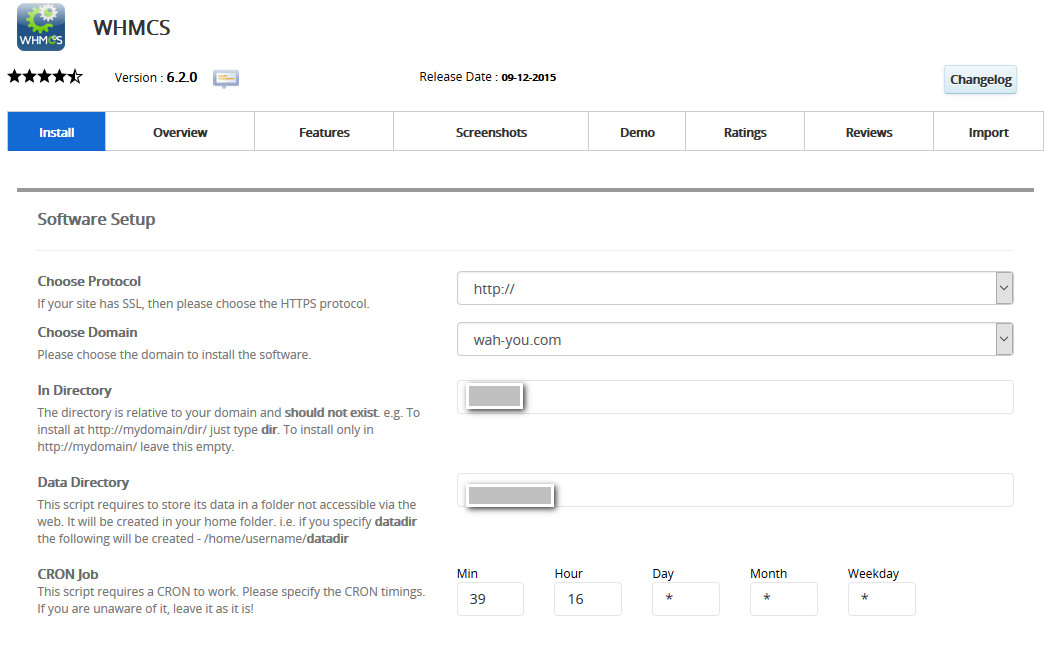Click the In Directory label
The width and height of the screenshot is (1044, 645).
click(75, 390)
